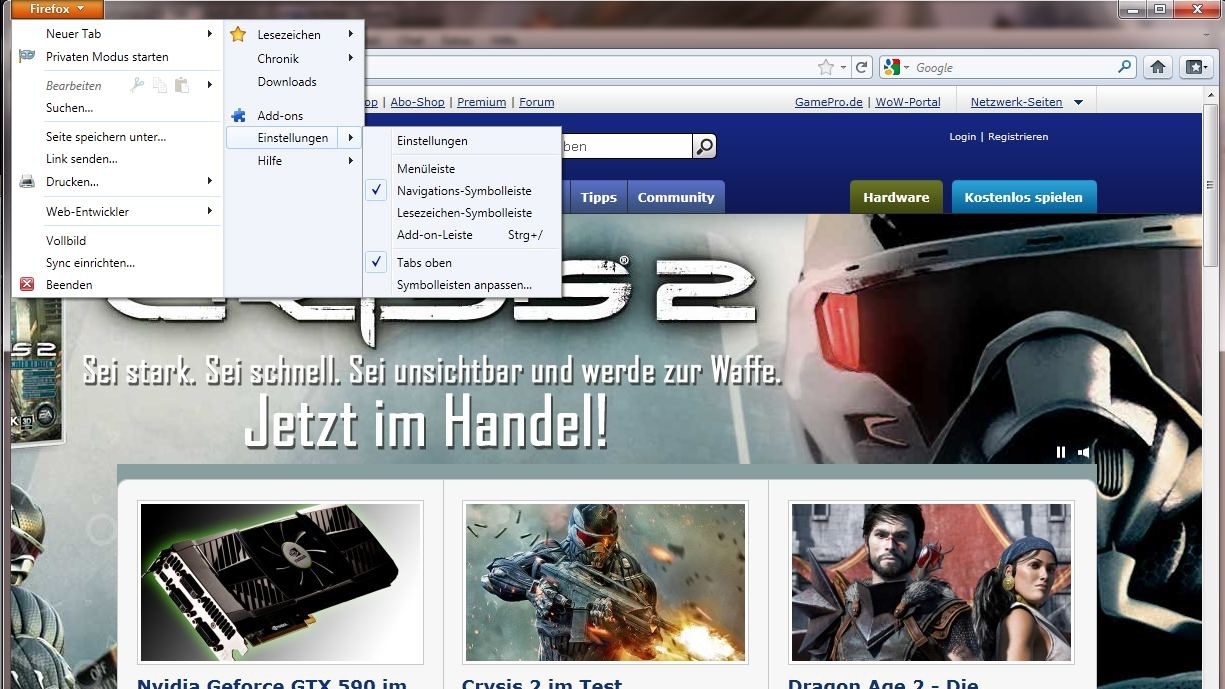The image size is (1225, 689).
Task: Click into the website search text box
Action: click(x=627, y=146)
